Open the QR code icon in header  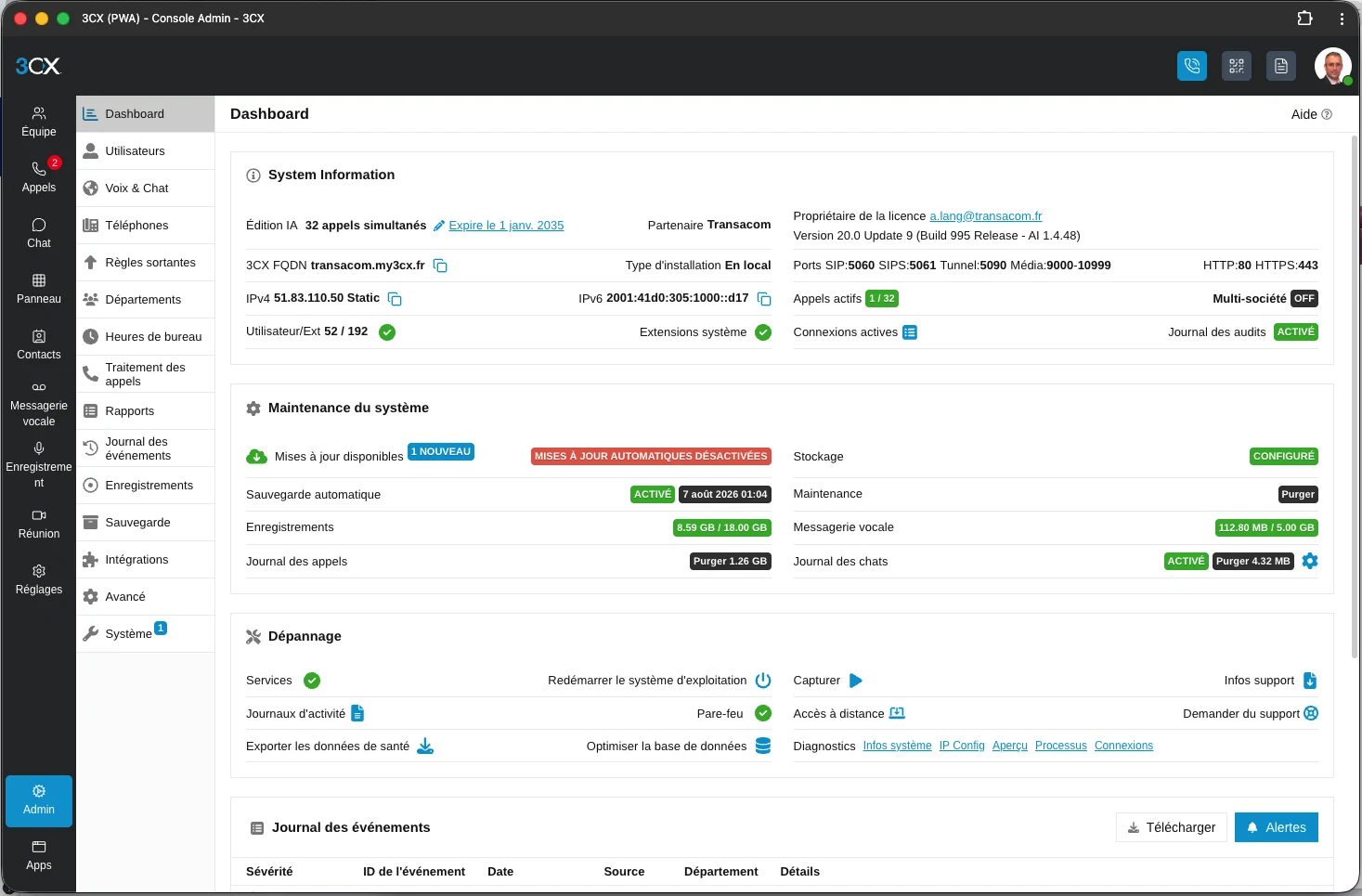tap(1237, 66)
